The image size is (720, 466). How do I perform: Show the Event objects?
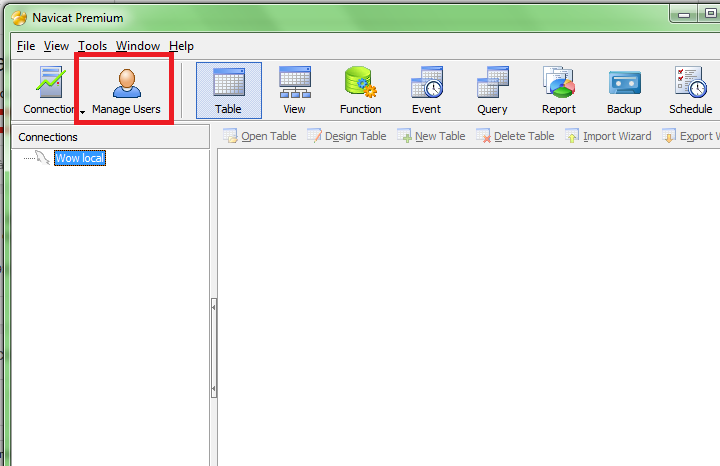pos(427,90)
